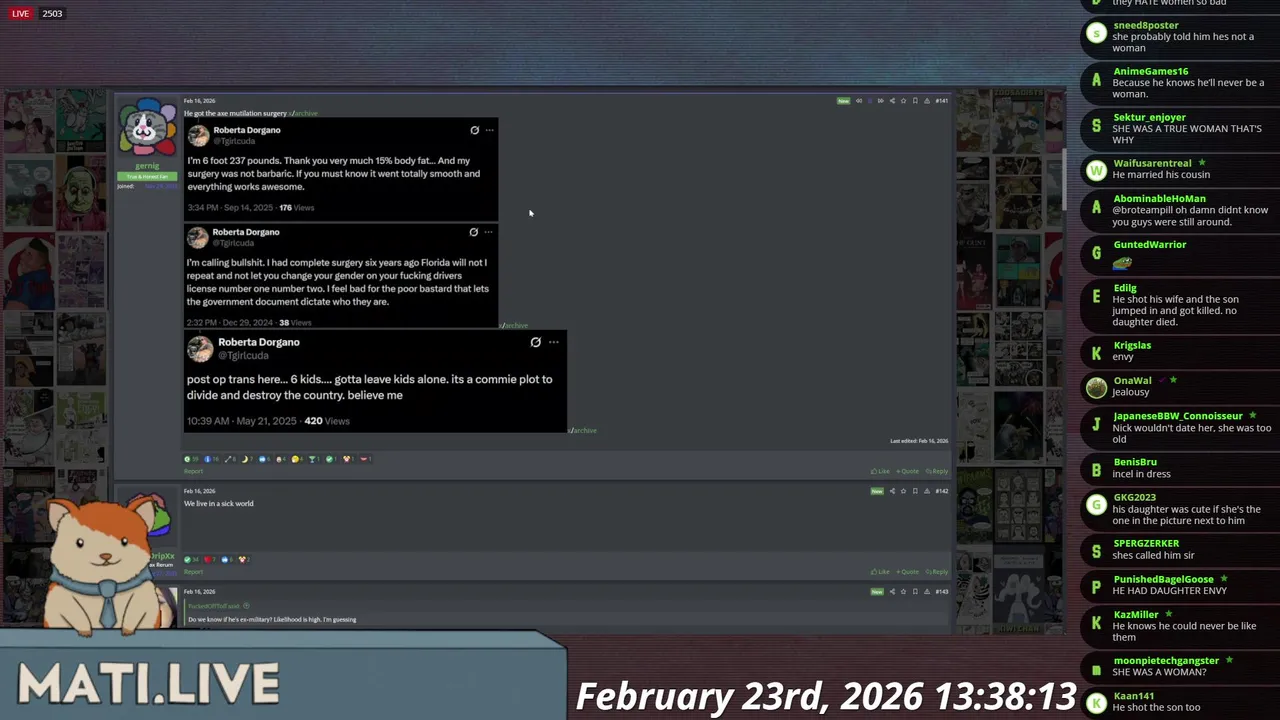The image size is (1280, 720).
Task: Open the Grok icon on the Florida surgery tweet
Action: click(x=473, y=232)
